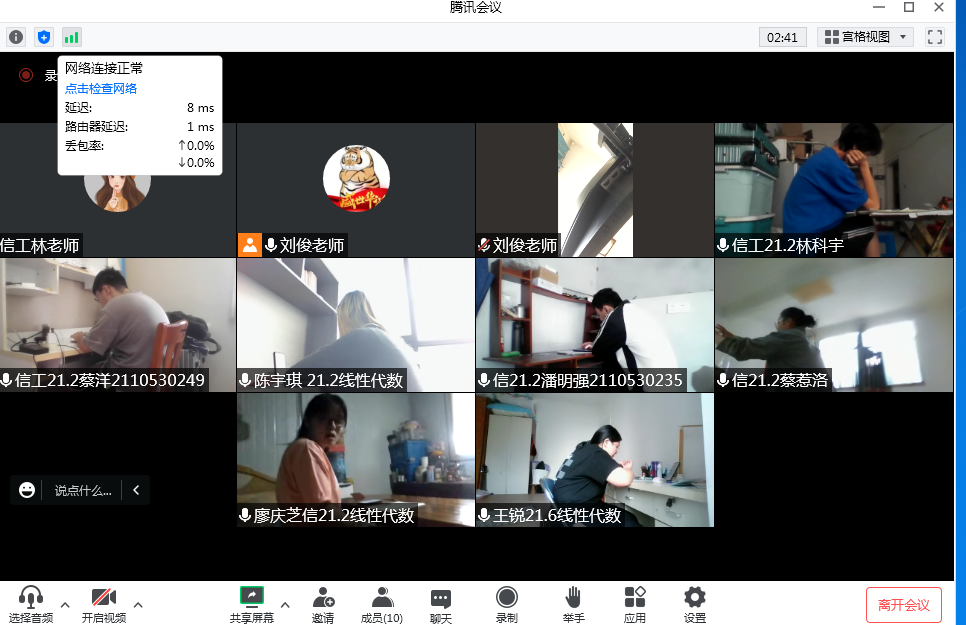Click microphone icon beside 信工21.2林科宇
Screen dimensions: 966x625
(x=723, y=245)
